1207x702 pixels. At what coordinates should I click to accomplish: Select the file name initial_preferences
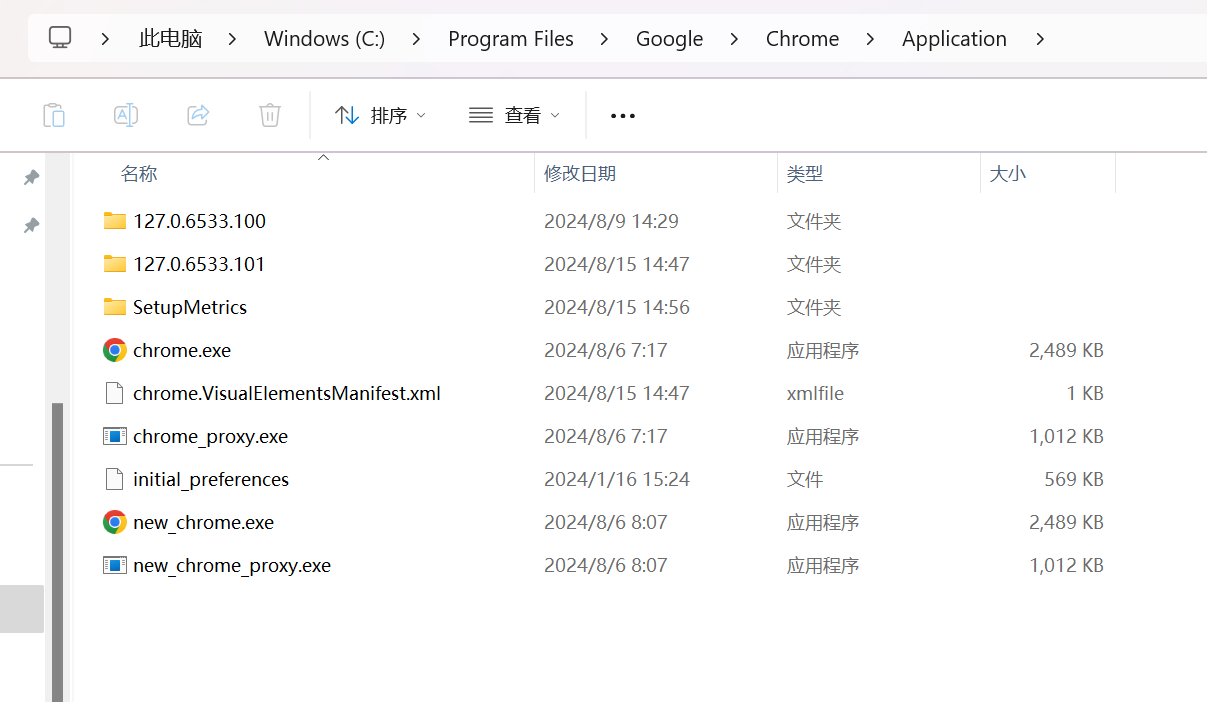pyautogui.click(x=211, y=480)
